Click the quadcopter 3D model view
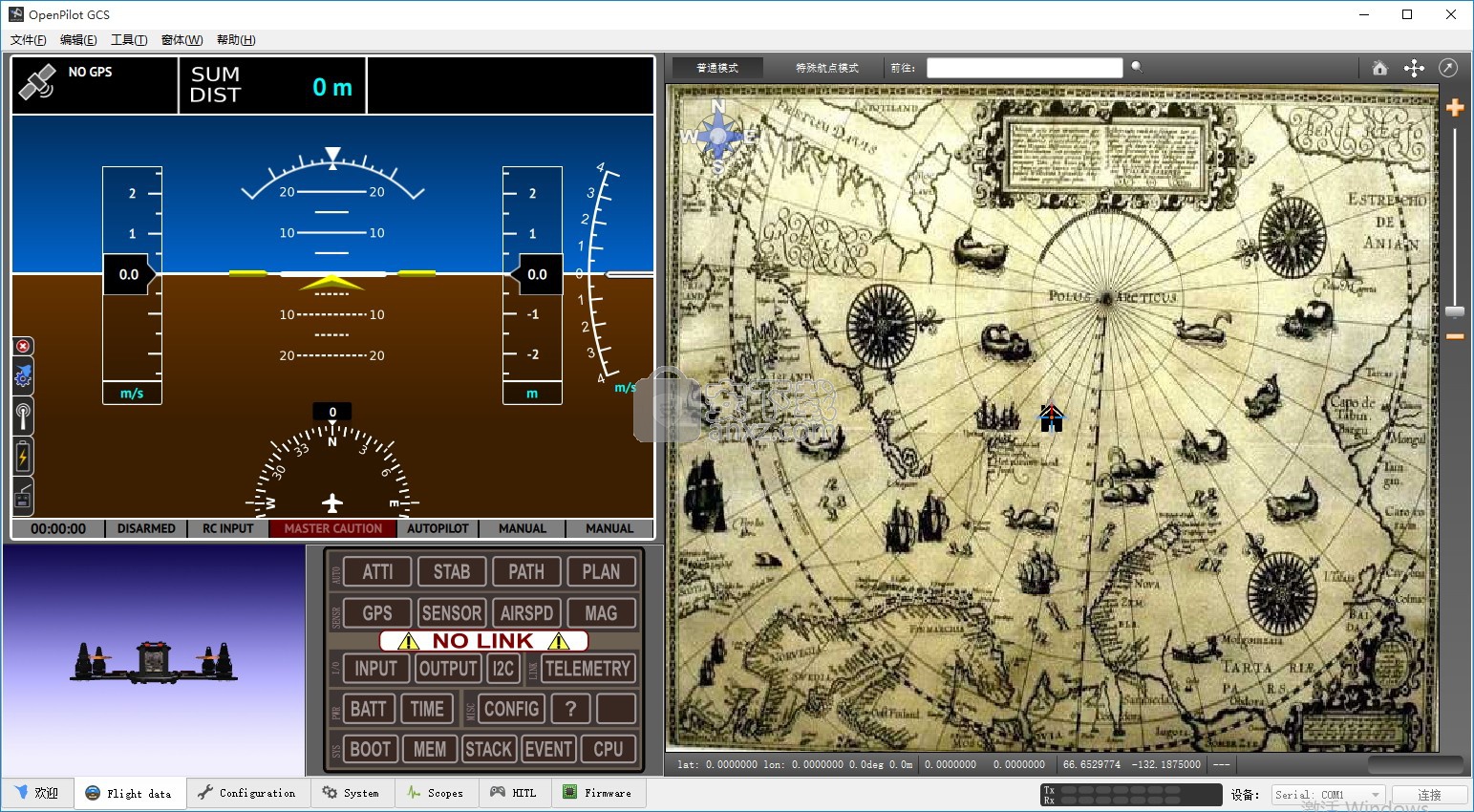1474x812 pixels. [153, 661]
